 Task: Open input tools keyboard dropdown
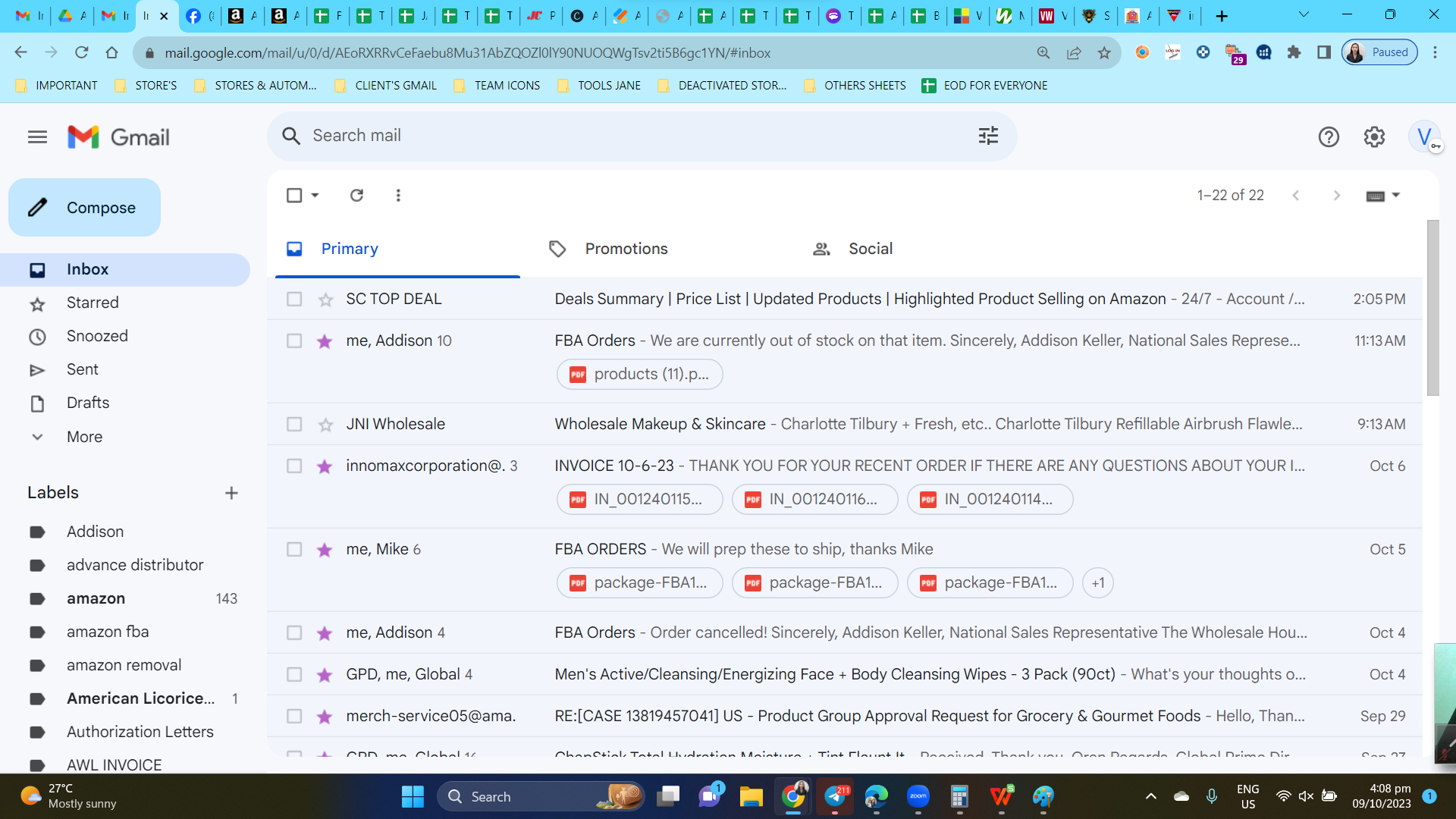click(1383, 196)
